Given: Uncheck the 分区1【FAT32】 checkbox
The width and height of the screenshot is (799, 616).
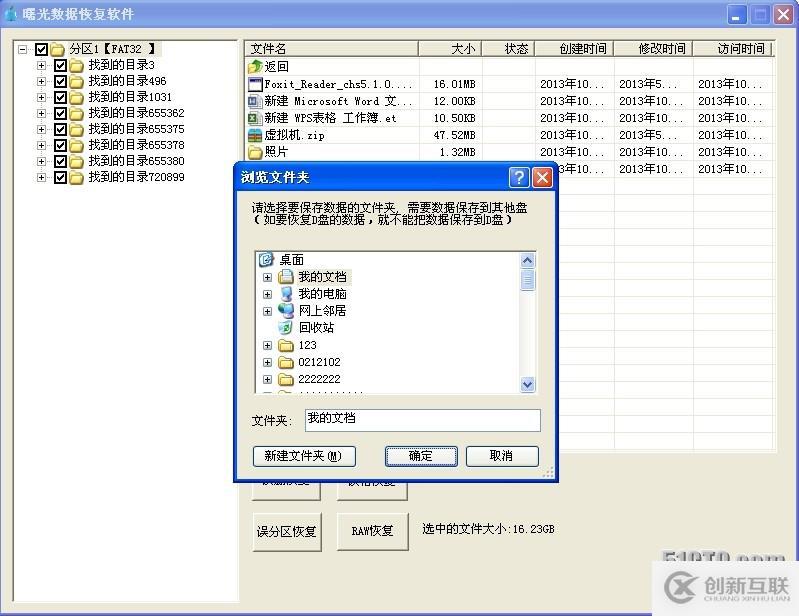Looking at the screenshot, I should tap(41, 49).
